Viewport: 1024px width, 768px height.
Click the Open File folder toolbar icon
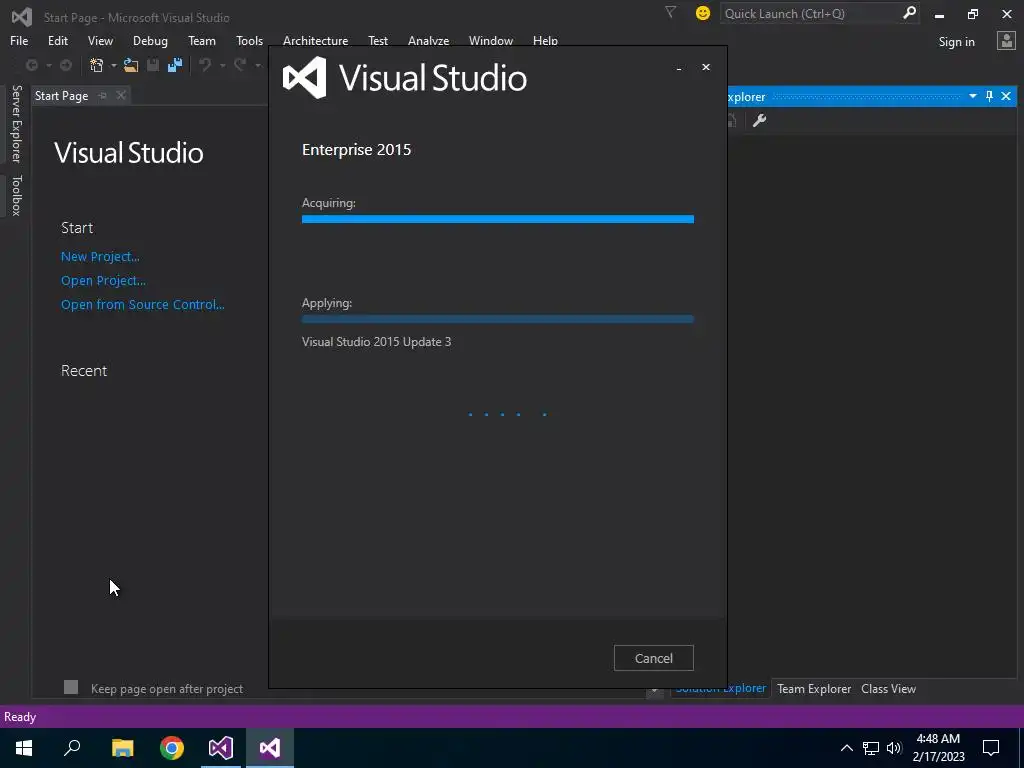coord(131,65)
